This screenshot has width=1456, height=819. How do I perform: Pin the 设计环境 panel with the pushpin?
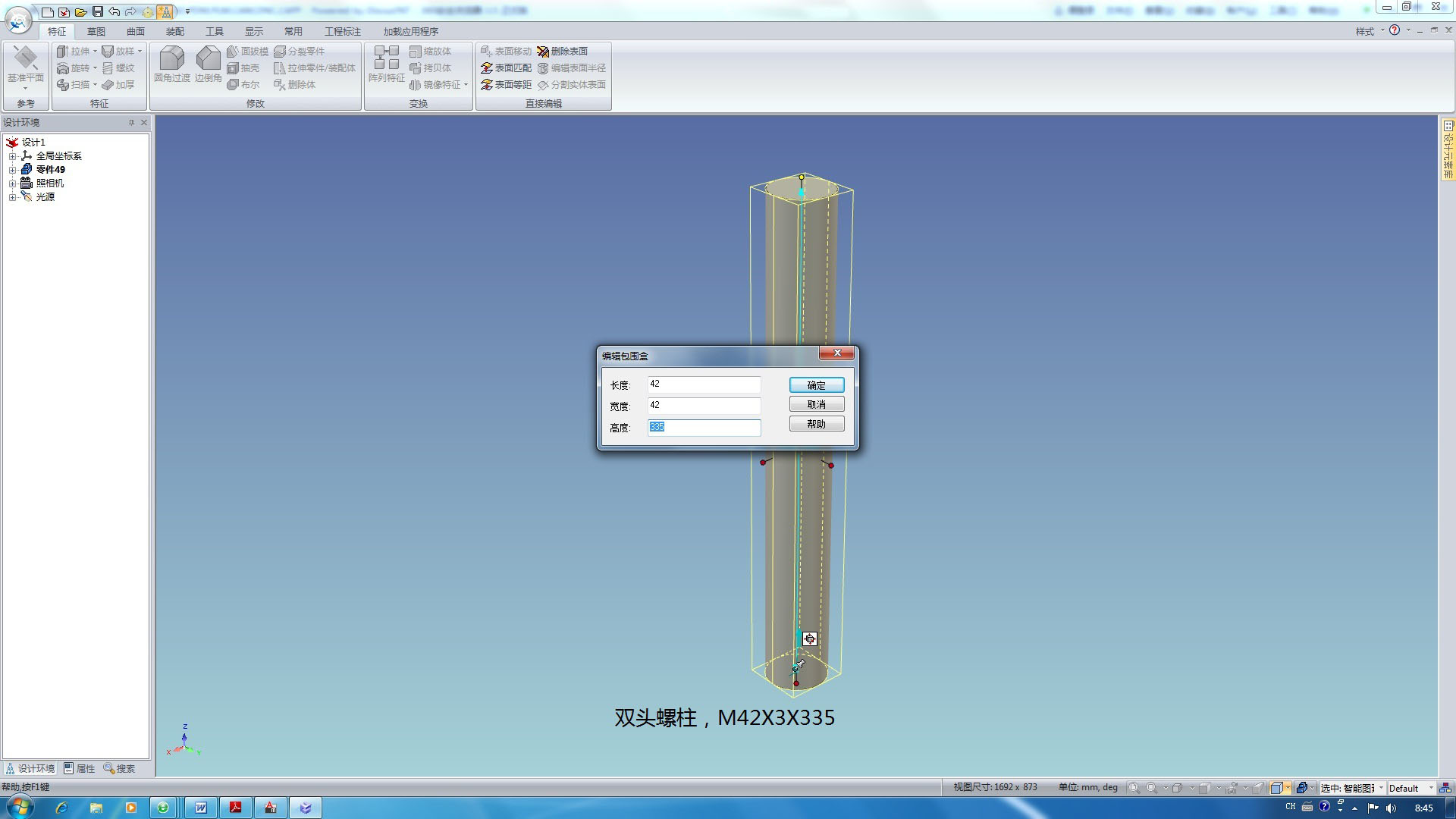coord(131,122)
